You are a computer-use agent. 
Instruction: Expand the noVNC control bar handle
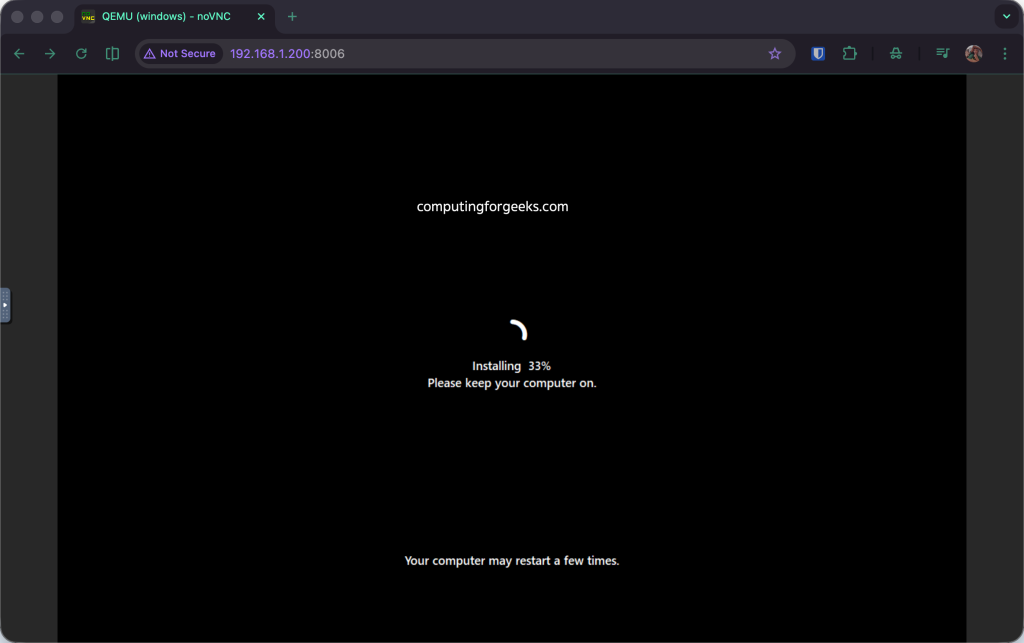pyautogui.click(x=4, y=306)
